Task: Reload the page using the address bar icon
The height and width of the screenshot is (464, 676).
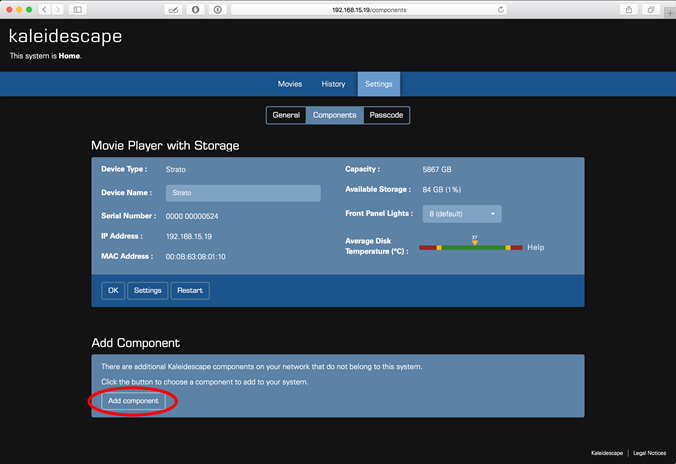Action: [x=500, y=9]
